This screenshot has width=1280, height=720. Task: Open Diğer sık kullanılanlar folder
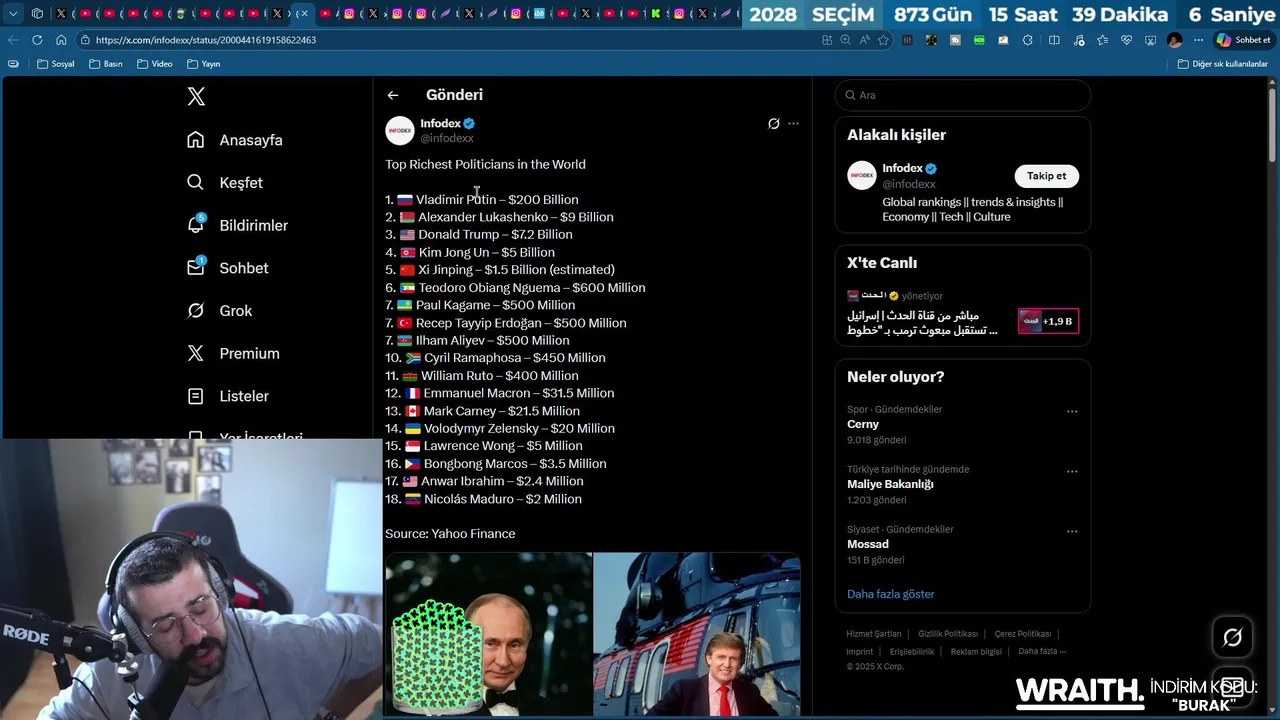(1222, 64)
